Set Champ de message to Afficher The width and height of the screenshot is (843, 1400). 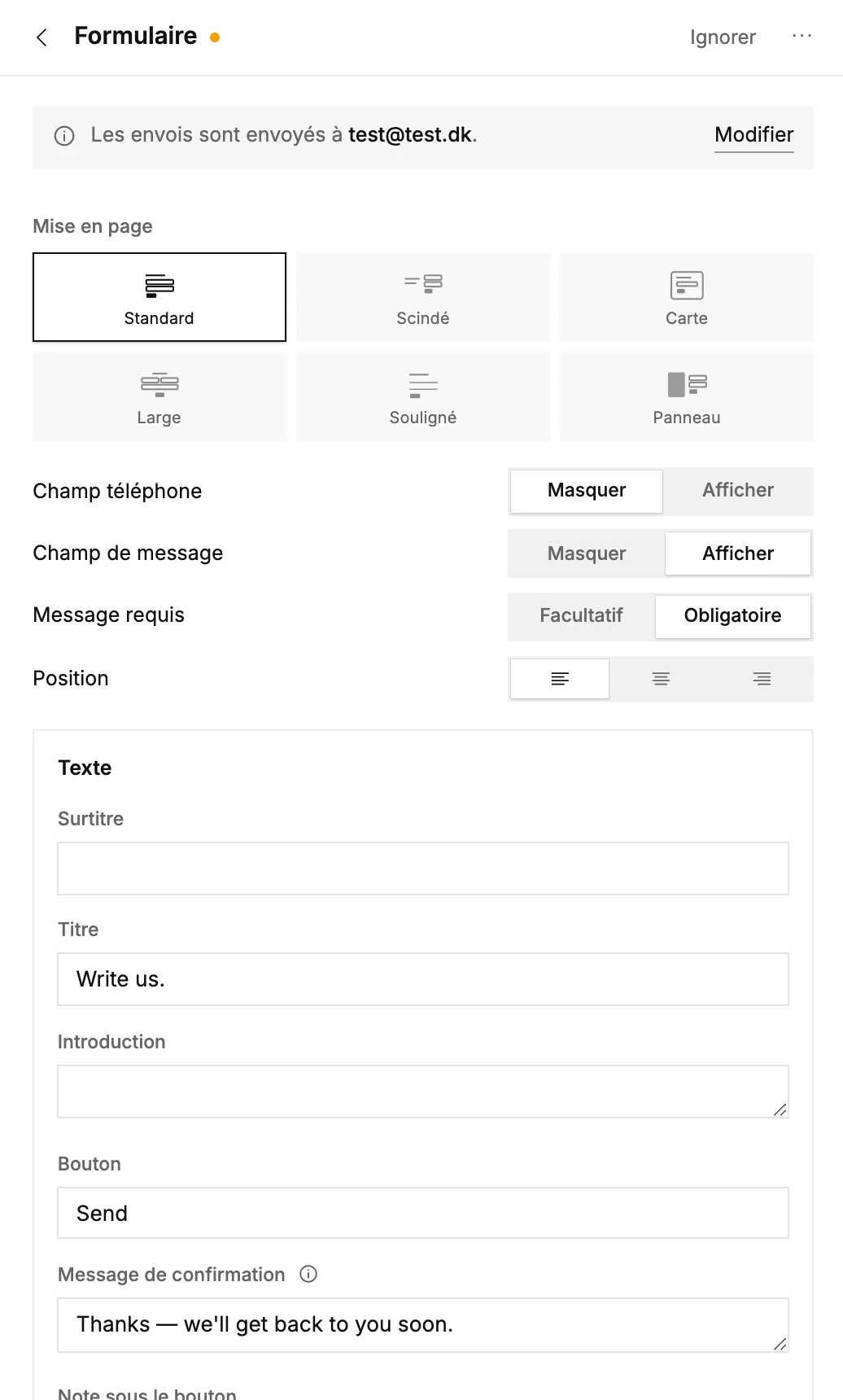tap(738, 553)
